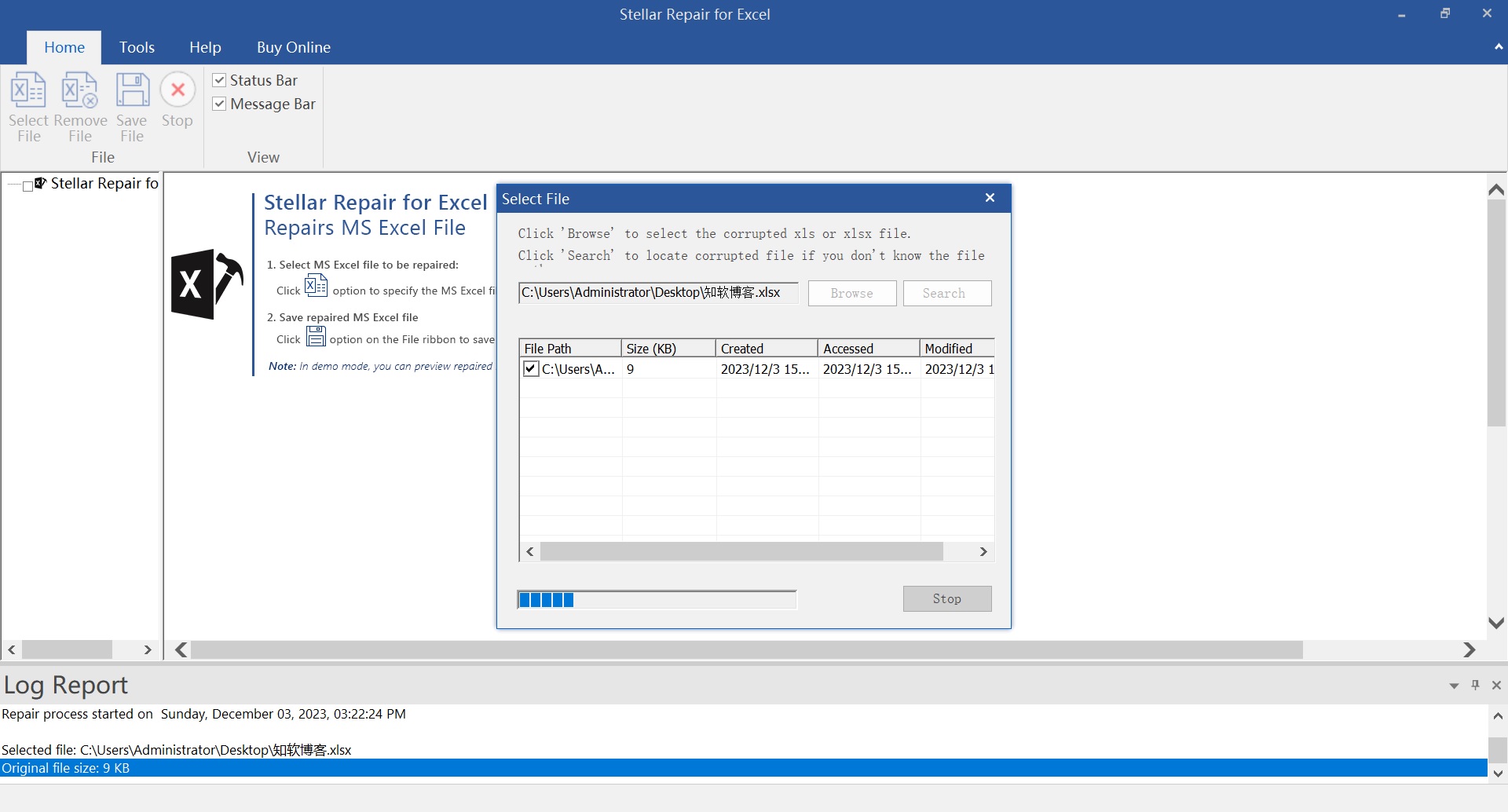
Task: Click the Modified column header
Action: tap(957, 348)
